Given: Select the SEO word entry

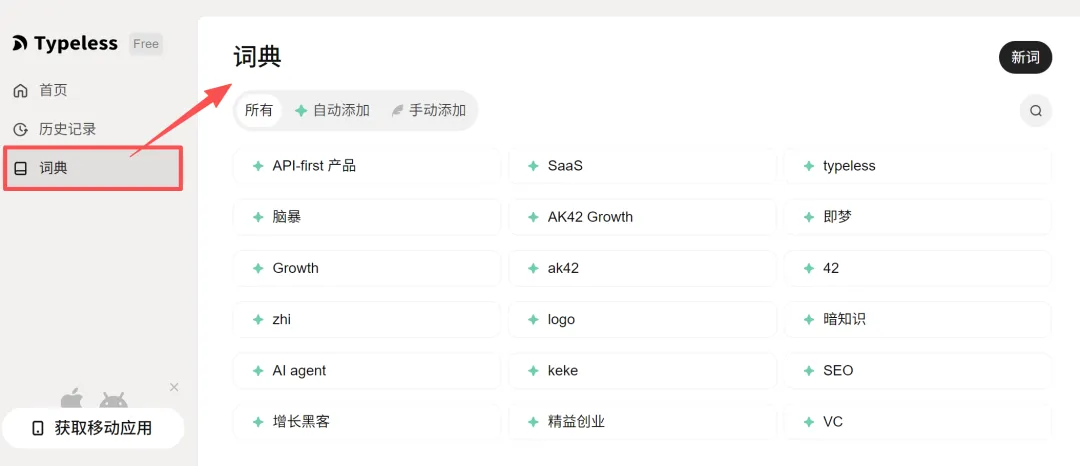Looking at the screenshot, I should 918,370.
